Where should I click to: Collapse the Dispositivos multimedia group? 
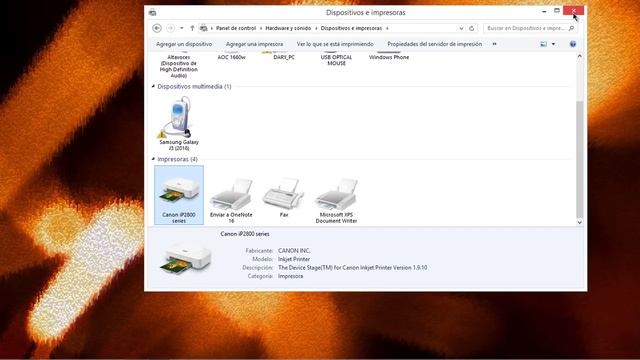tap(153, 86)
